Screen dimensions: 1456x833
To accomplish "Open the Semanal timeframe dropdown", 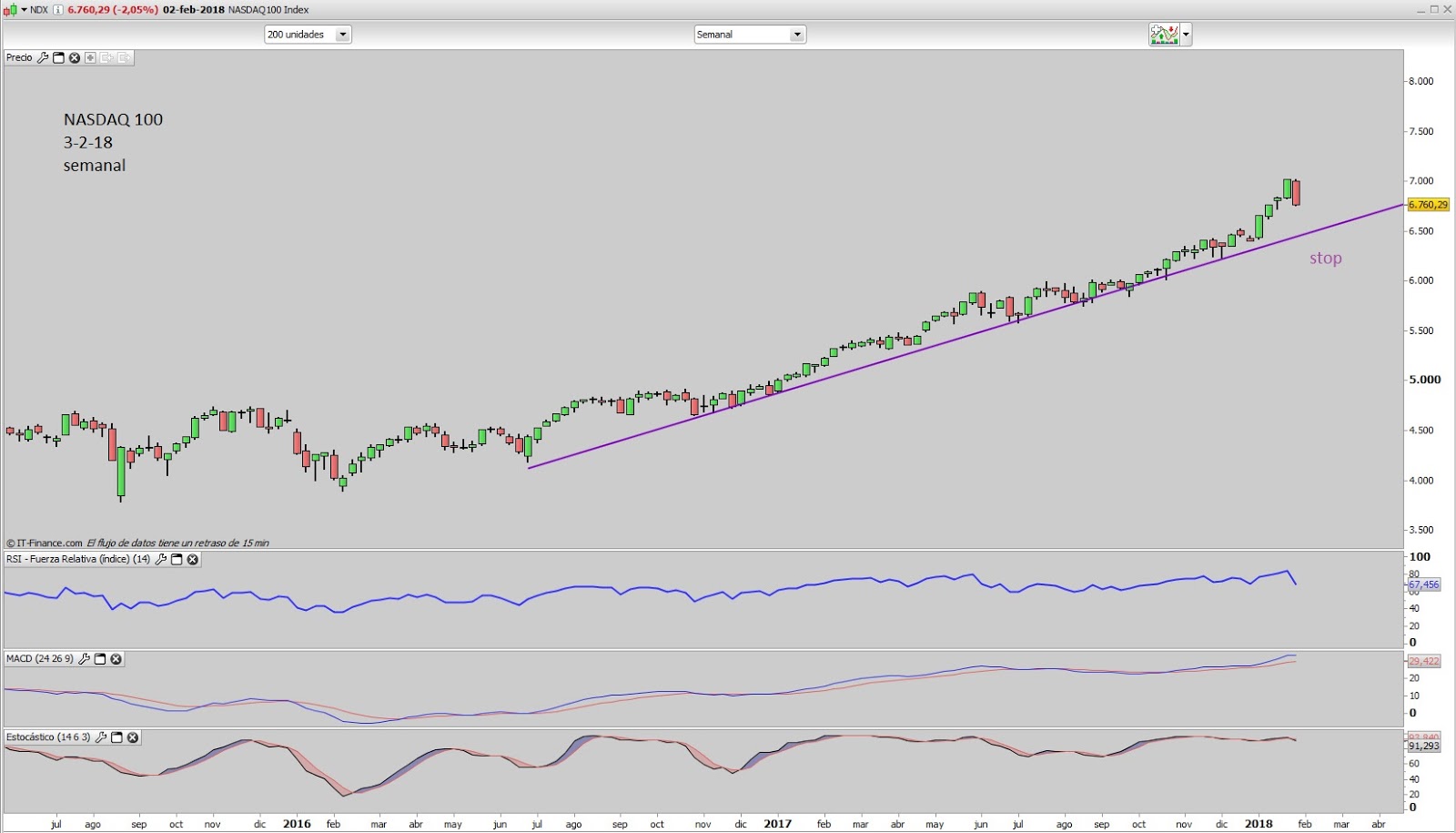I will 750,35.
